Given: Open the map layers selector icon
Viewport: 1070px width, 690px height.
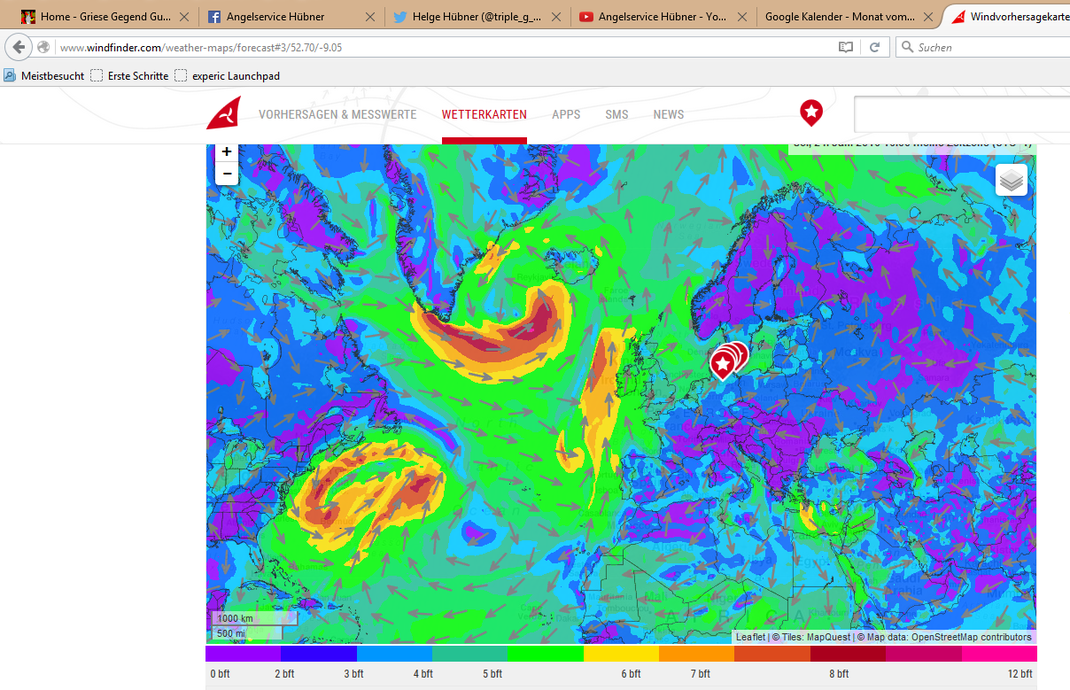Looking at the screenshot, I should pos(1011,180).
